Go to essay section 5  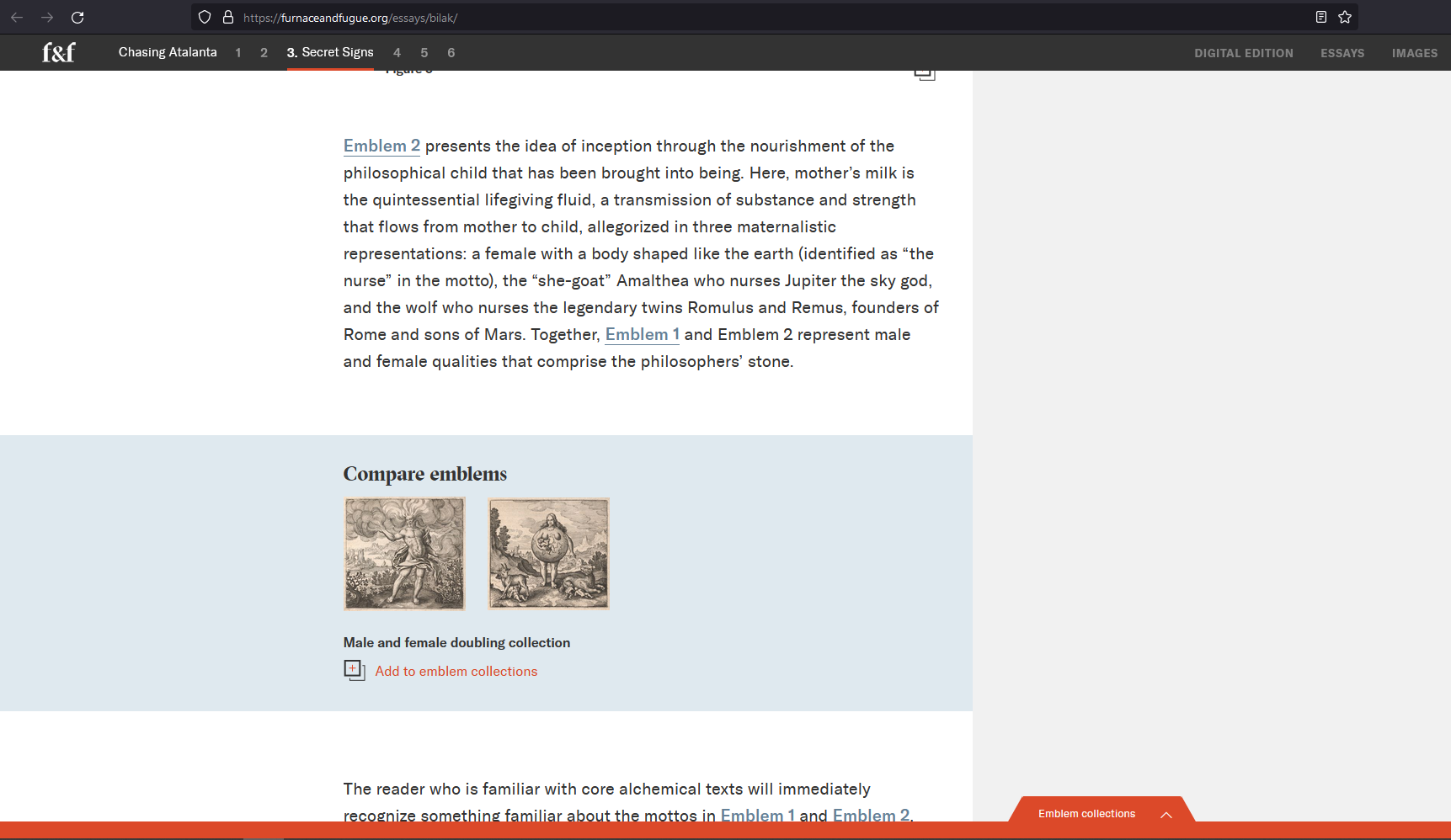point(424,52)
